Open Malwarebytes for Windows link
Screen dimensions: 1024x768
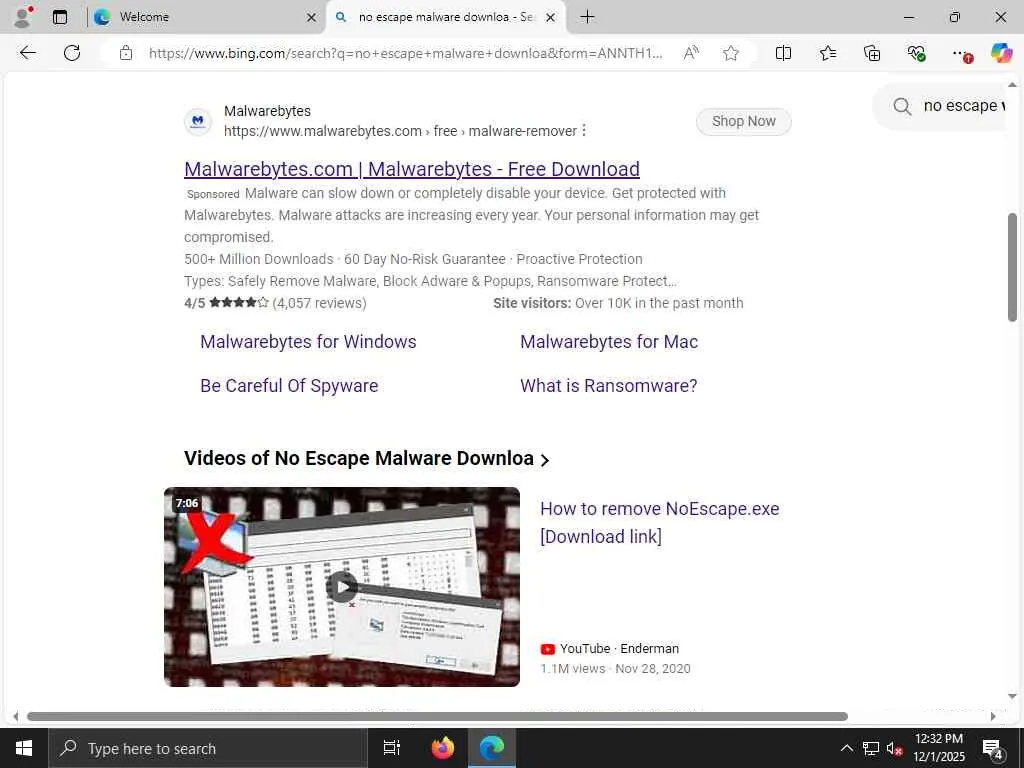[x=308, y=342]
